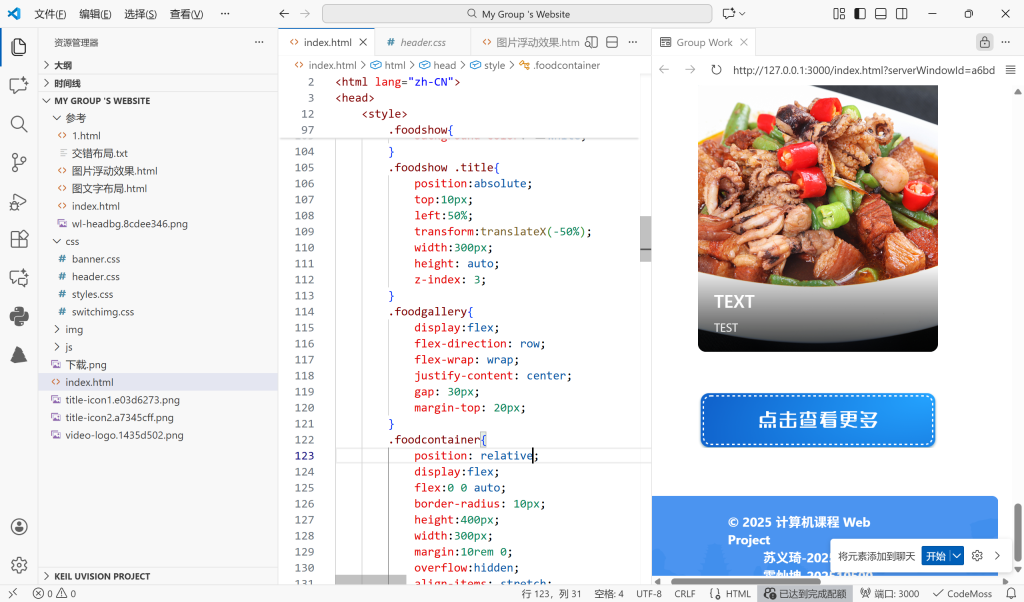Screen dimensions: 1024x602
Task: Open the Search view in activity bar
Action: (18, 124)
